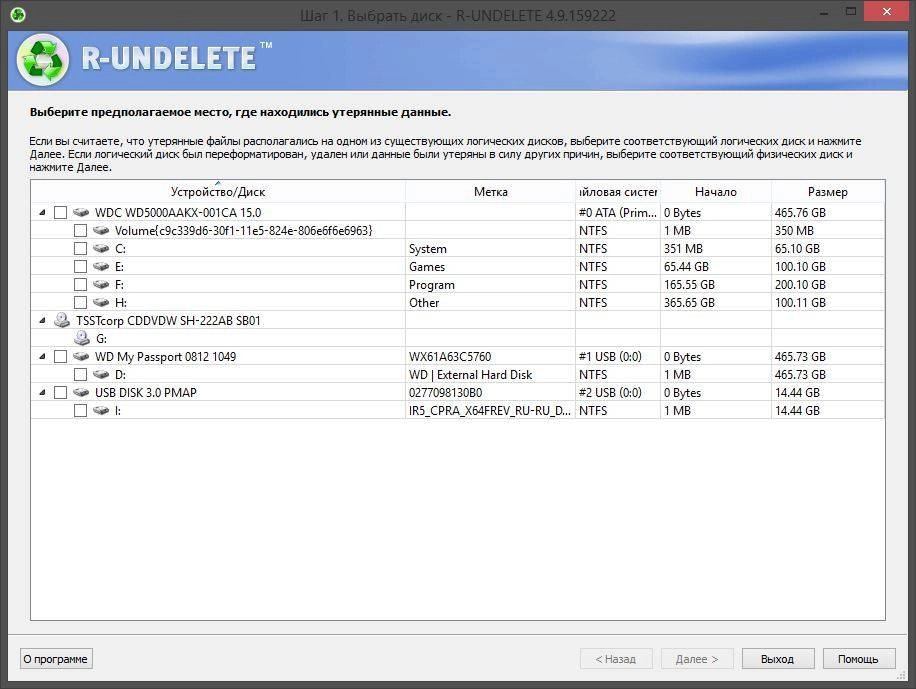Collapse the TSSTcorp CDDVDW tree node
This screenshot has height=689, width=916.
[42, 320]
